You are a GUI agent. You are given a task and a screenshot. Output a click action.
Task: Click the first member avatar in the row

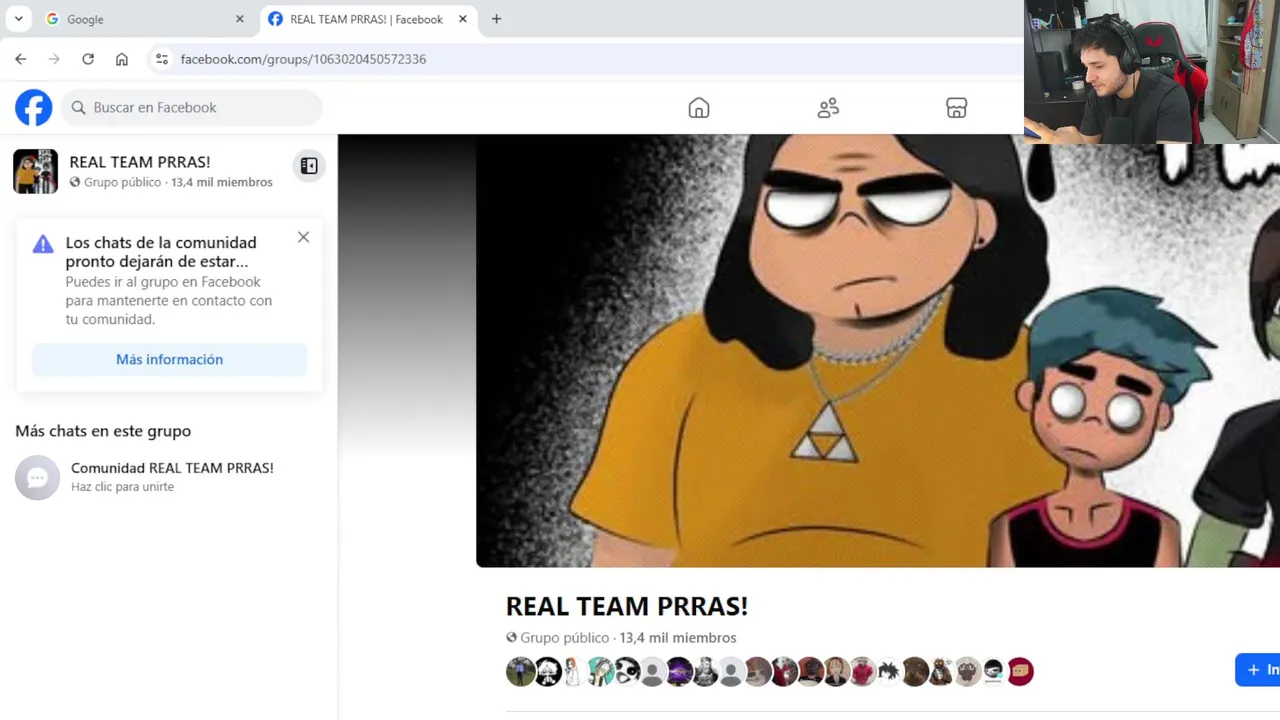pos(520,671)
